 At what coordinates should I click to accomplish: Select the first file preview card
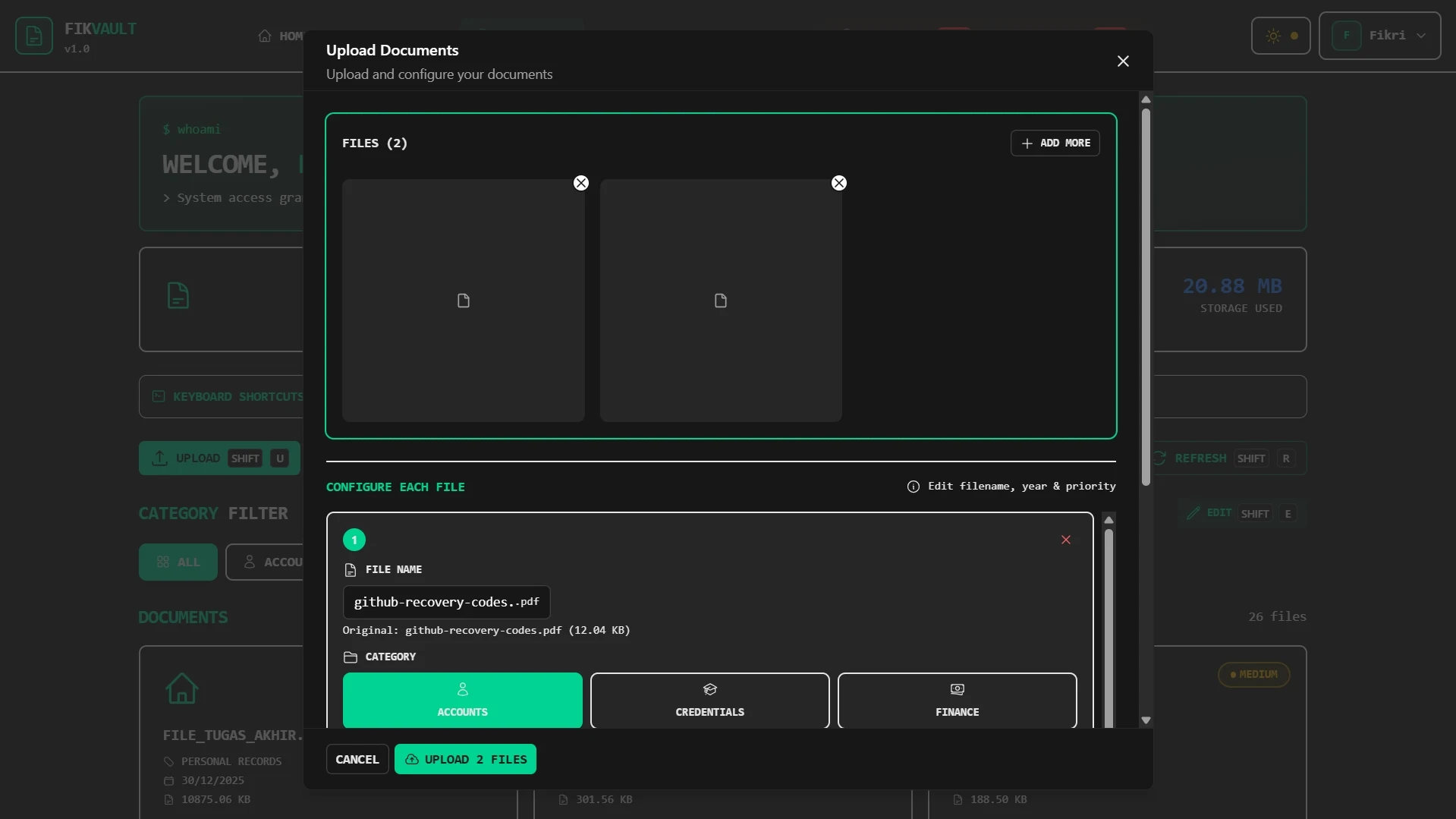[463, 301]
